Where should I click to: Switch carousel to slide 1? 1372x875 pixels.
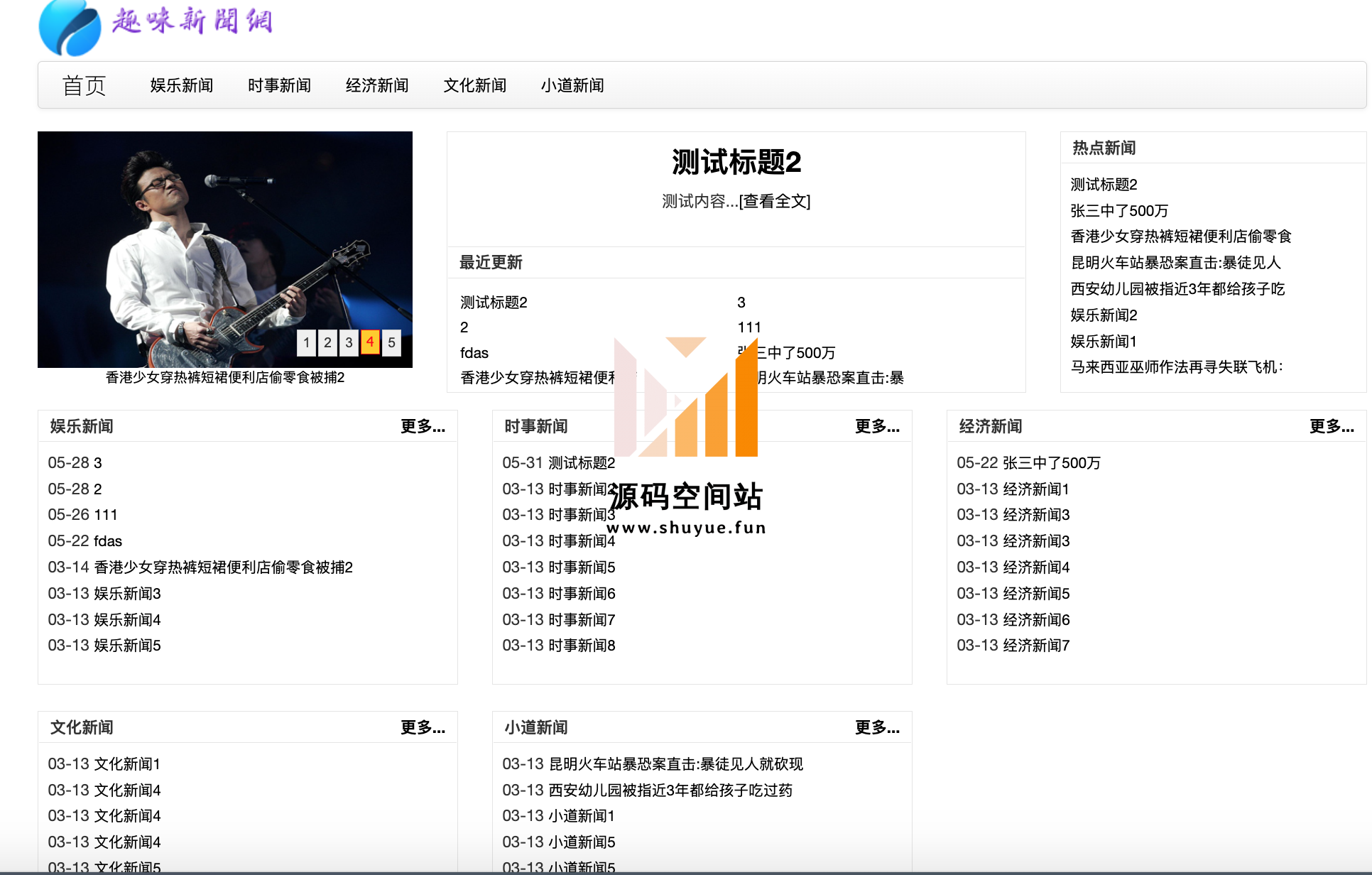click(x=307, y=342)
